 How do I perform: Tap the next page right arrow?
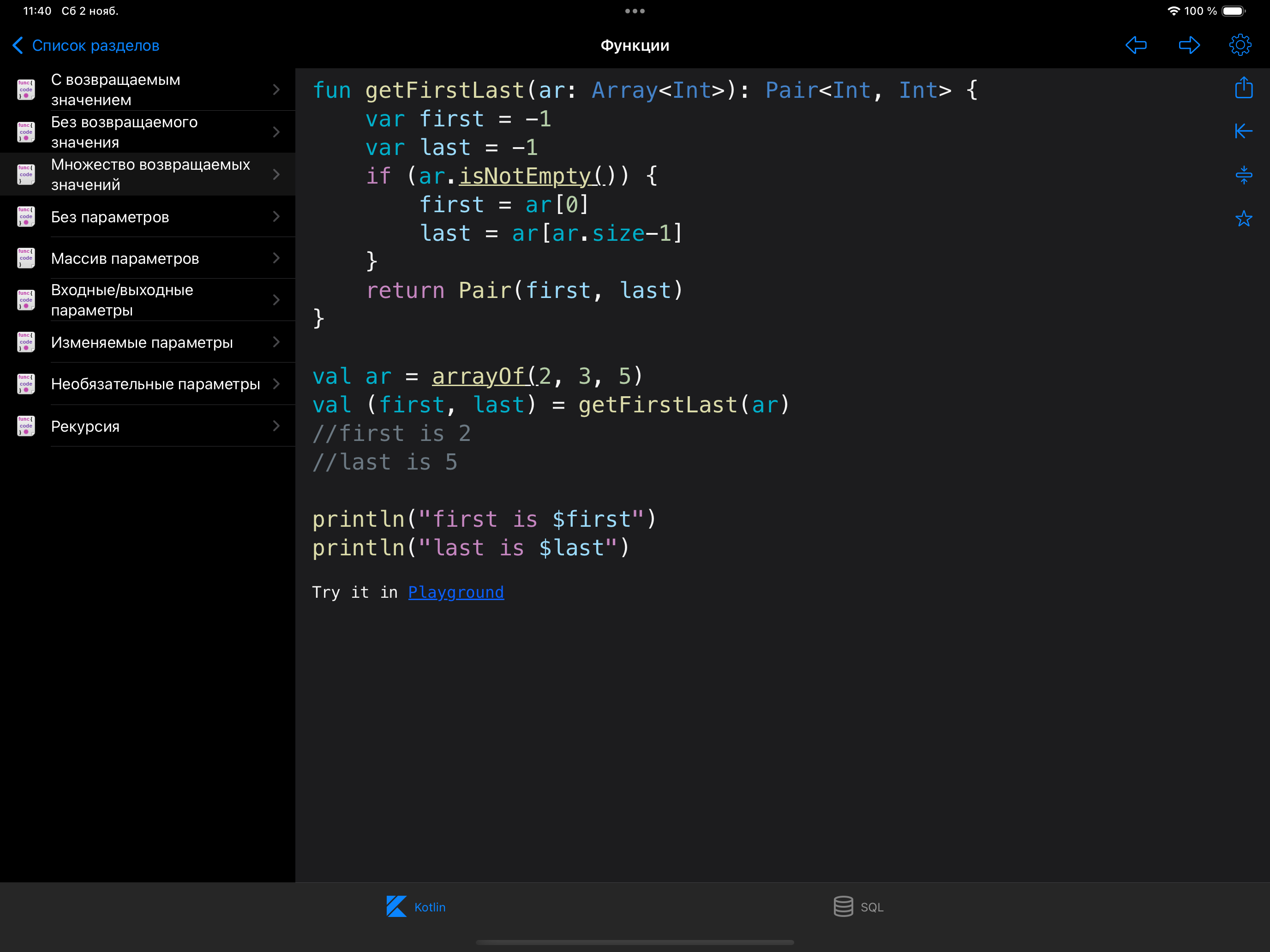[1189, 45]
